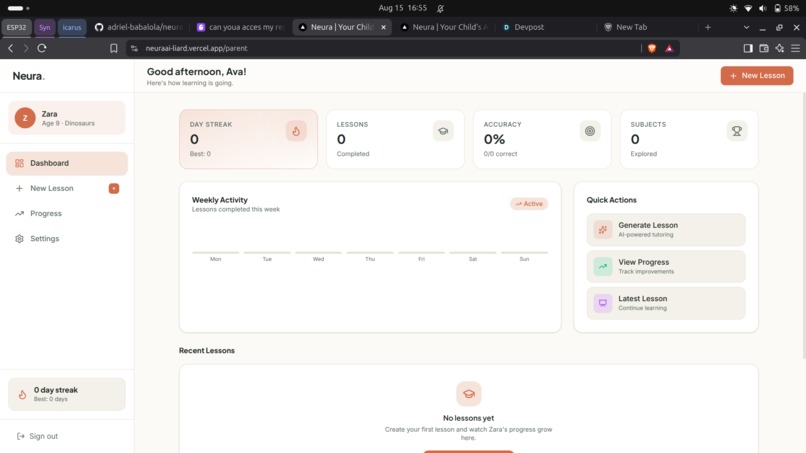Image resolution: width=806 pixels, height=453 pixels.
Task: Click the bookmark icon in the toolbar
Action: 114,48
